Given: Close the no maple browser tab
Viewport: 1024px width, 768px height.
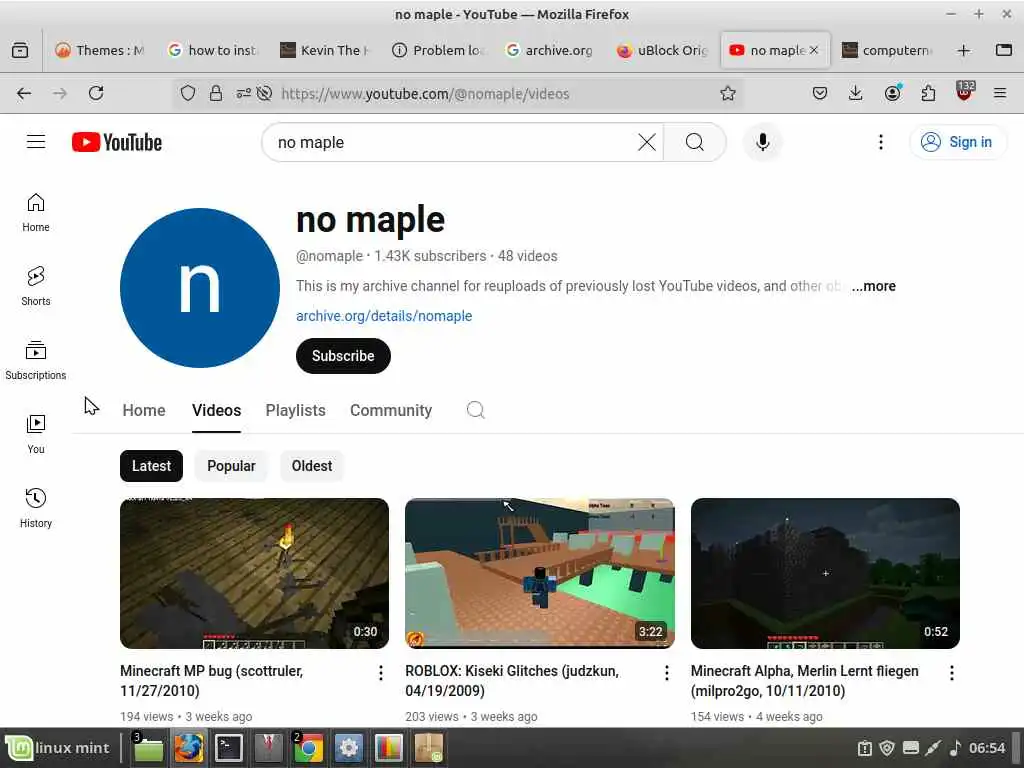Looking at the screenshot, I should 814,50.
